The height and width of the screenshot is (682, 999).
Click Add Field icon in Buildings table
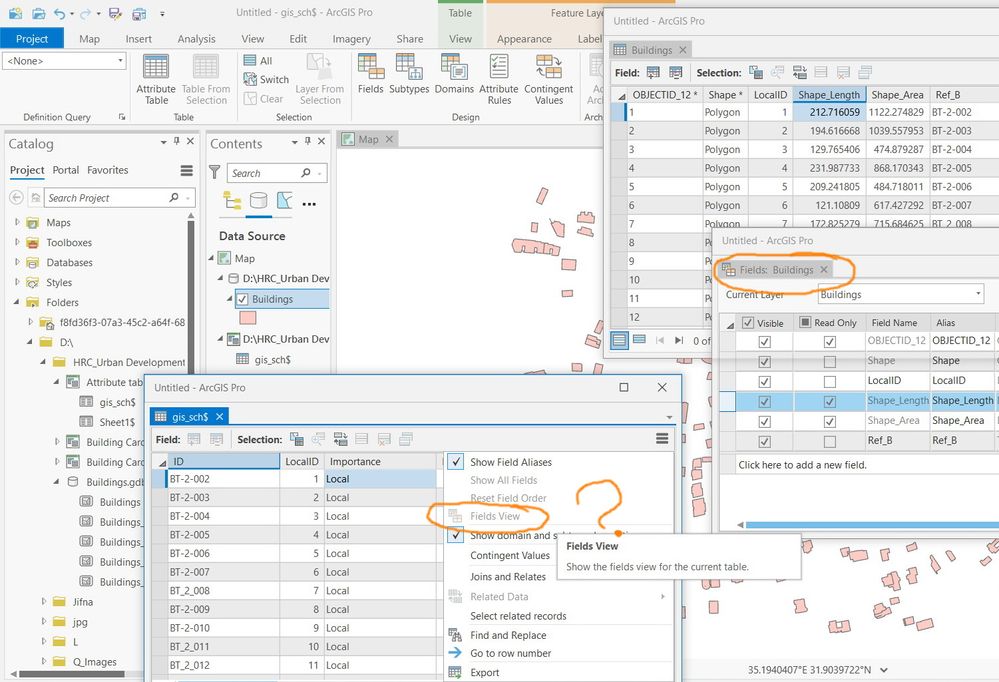[653, 73]
